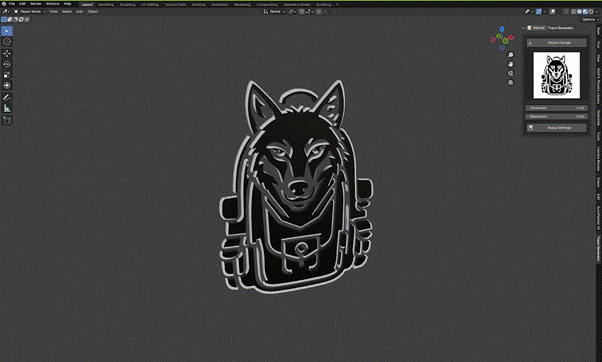Open the Trace Generator sidebar tab
This screenshot has height=362, width=602.
[x=598, y=249]
